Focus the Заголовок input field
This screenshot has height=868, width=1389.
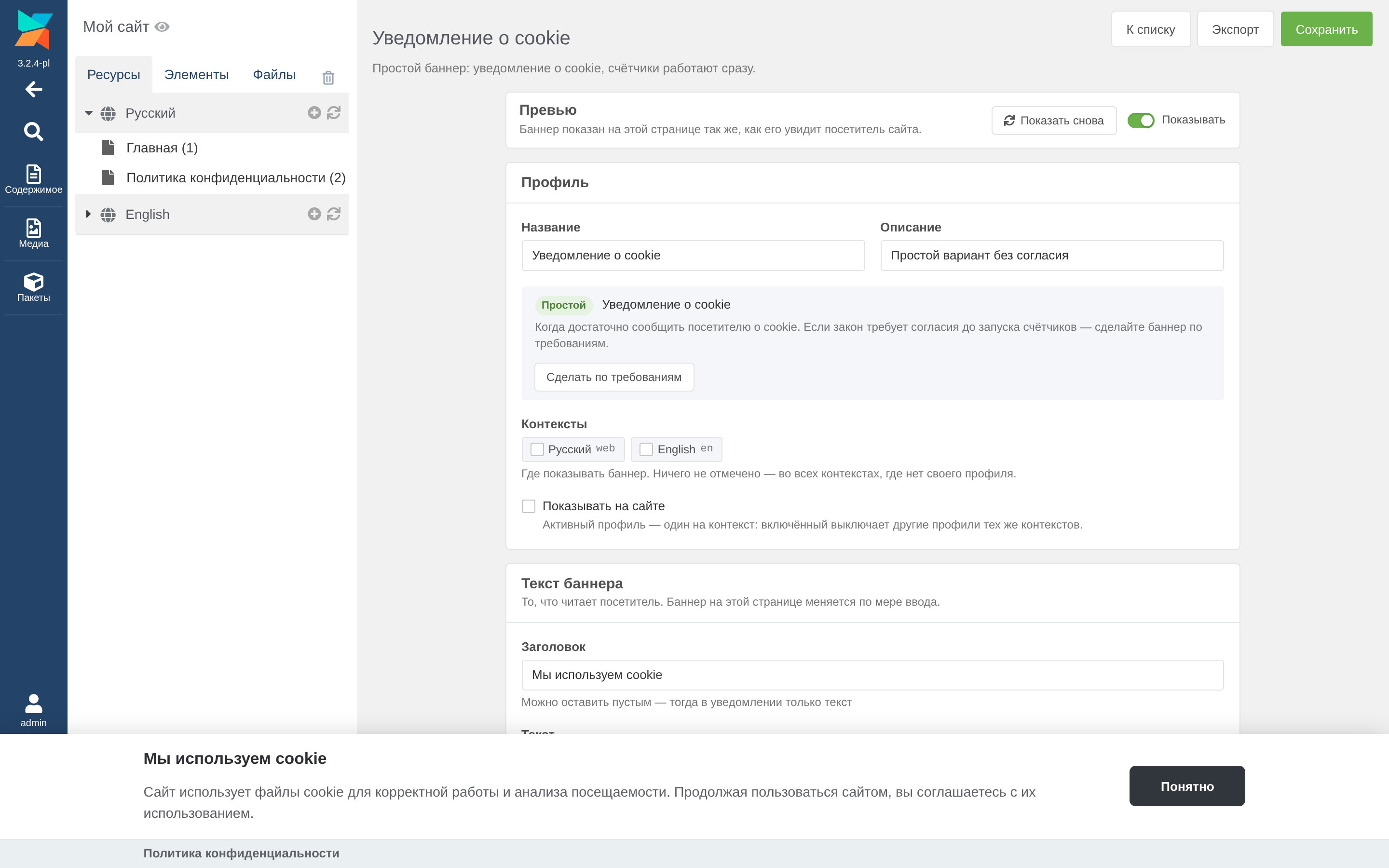(x=872, y=675)
